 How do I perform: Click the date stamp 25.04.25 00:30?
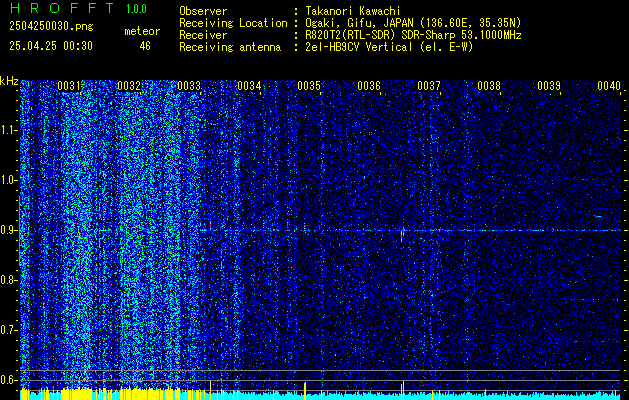[51, 46]
